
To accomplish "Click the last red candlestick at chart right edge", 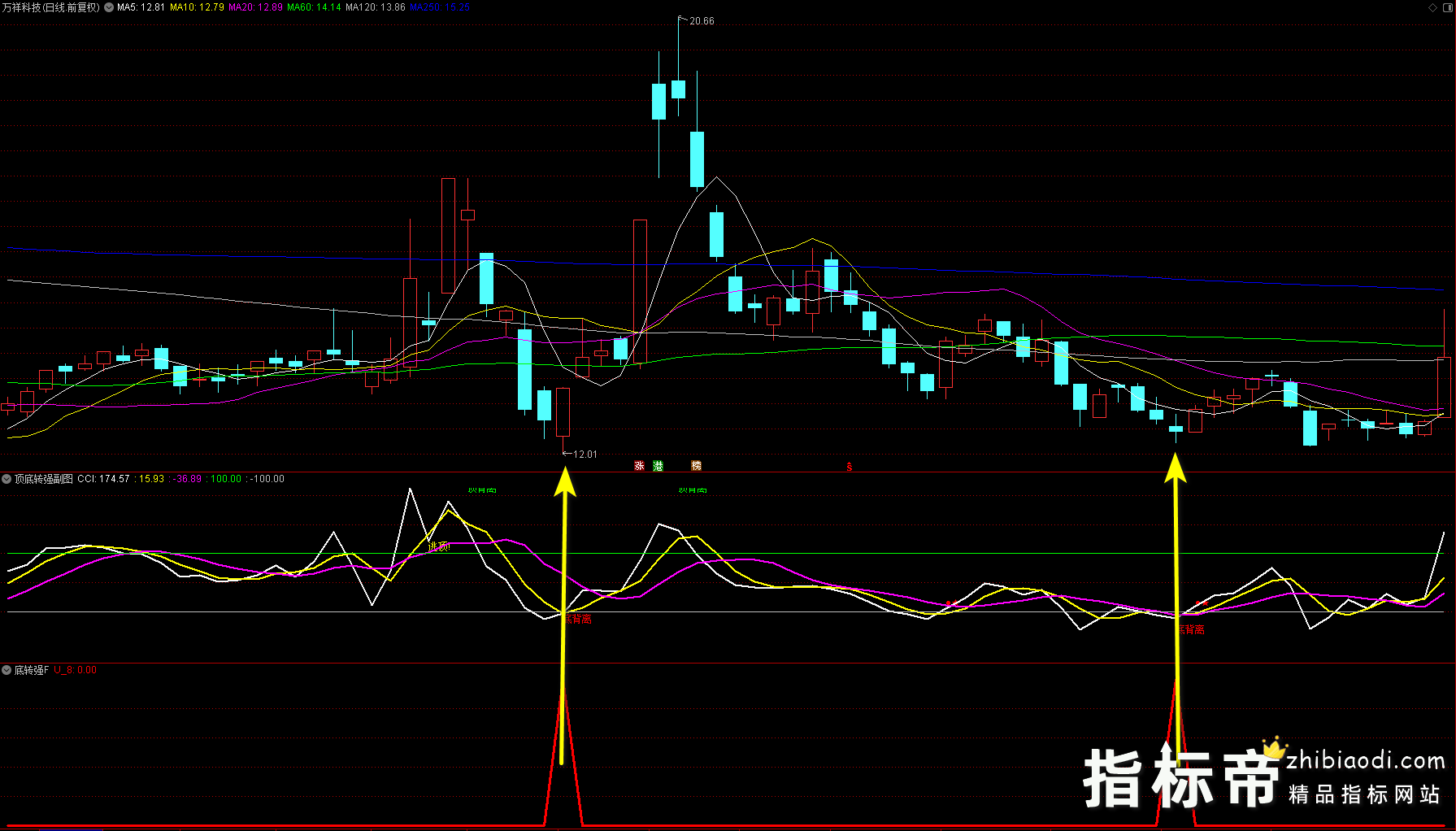I will click(x=1444, y=387).
